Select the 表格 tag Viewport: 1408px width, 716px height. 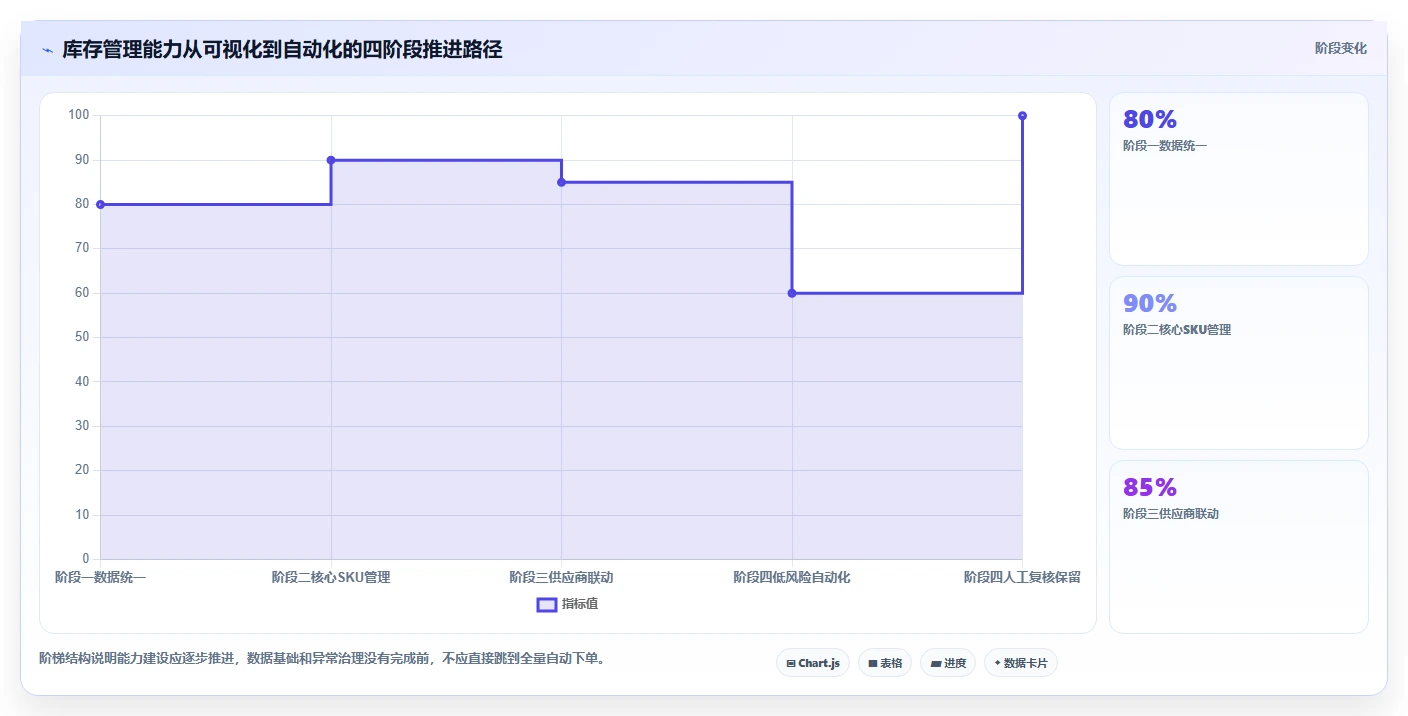click(x=885, y=663)
